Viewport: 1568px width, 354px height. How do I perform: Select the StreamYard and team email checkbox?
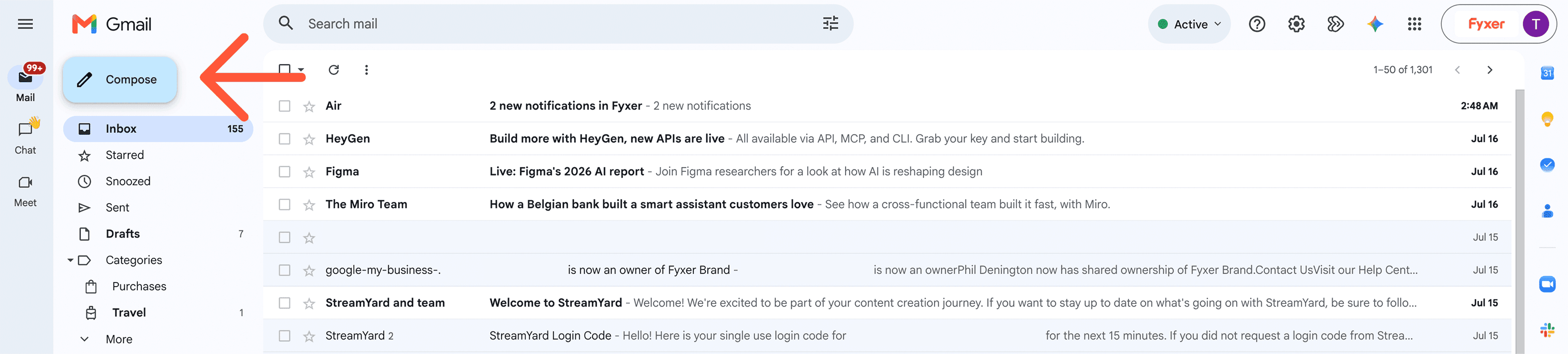284,303
